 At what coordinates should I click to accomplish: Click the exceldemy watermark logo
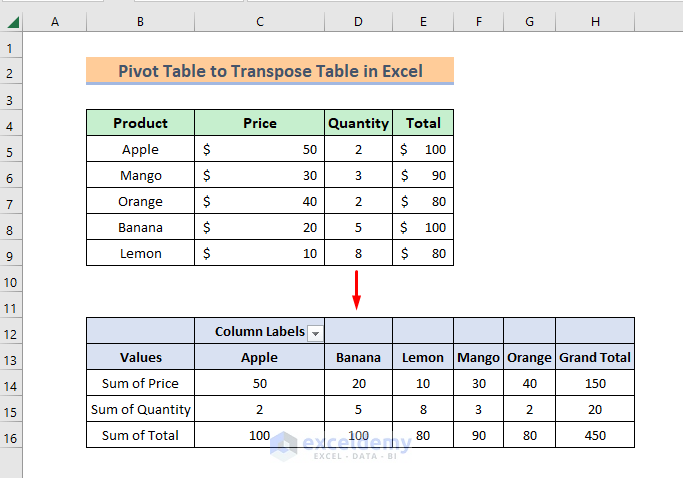[341, 443]
